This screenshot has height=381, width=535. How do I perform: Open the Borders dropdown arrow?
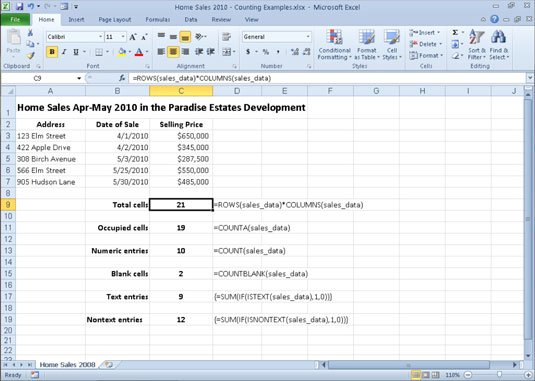pos(107,52)
